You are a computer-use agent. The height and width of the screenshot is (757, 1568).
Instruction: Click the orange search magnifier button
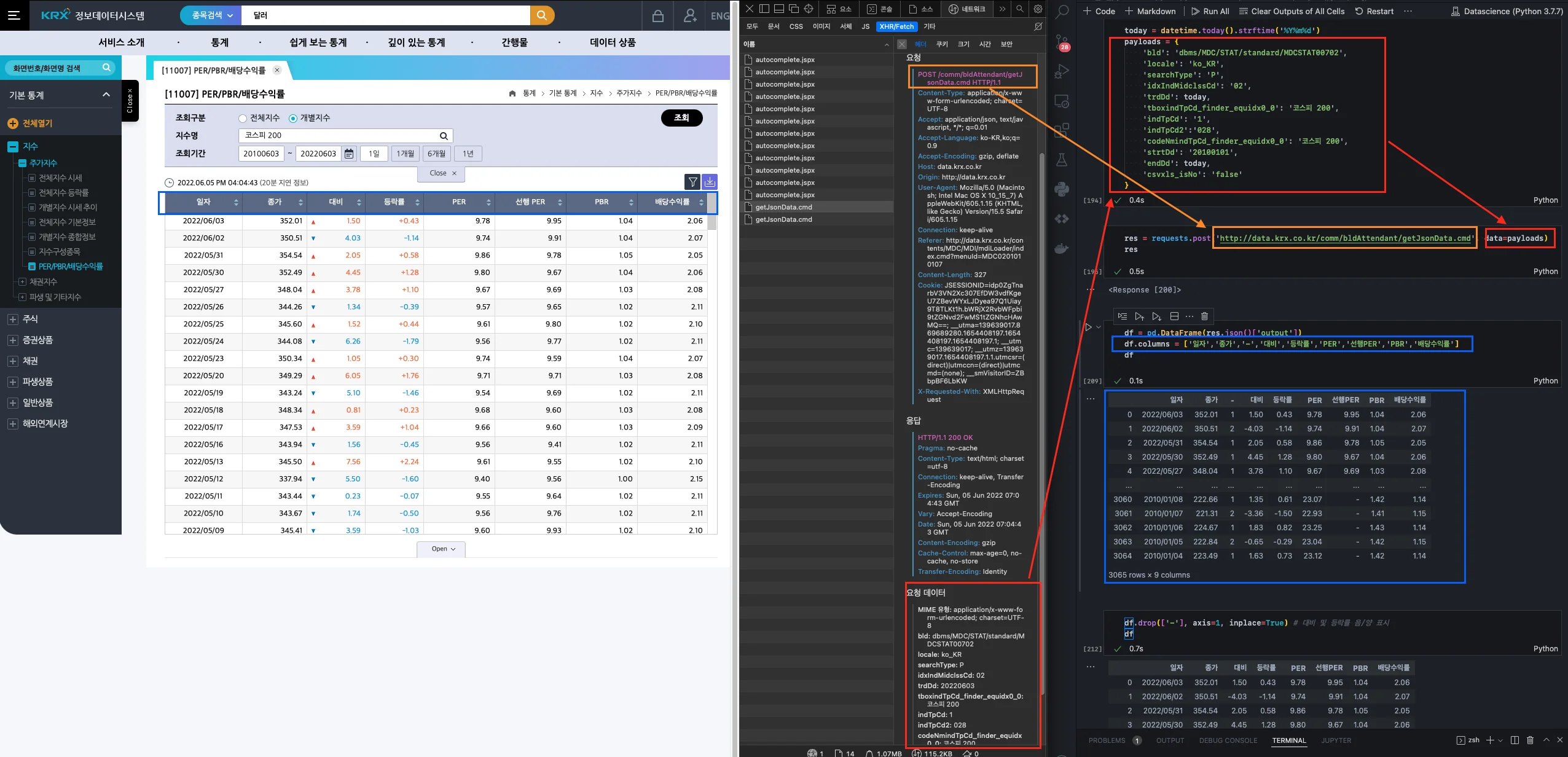[x=541, y=15]
